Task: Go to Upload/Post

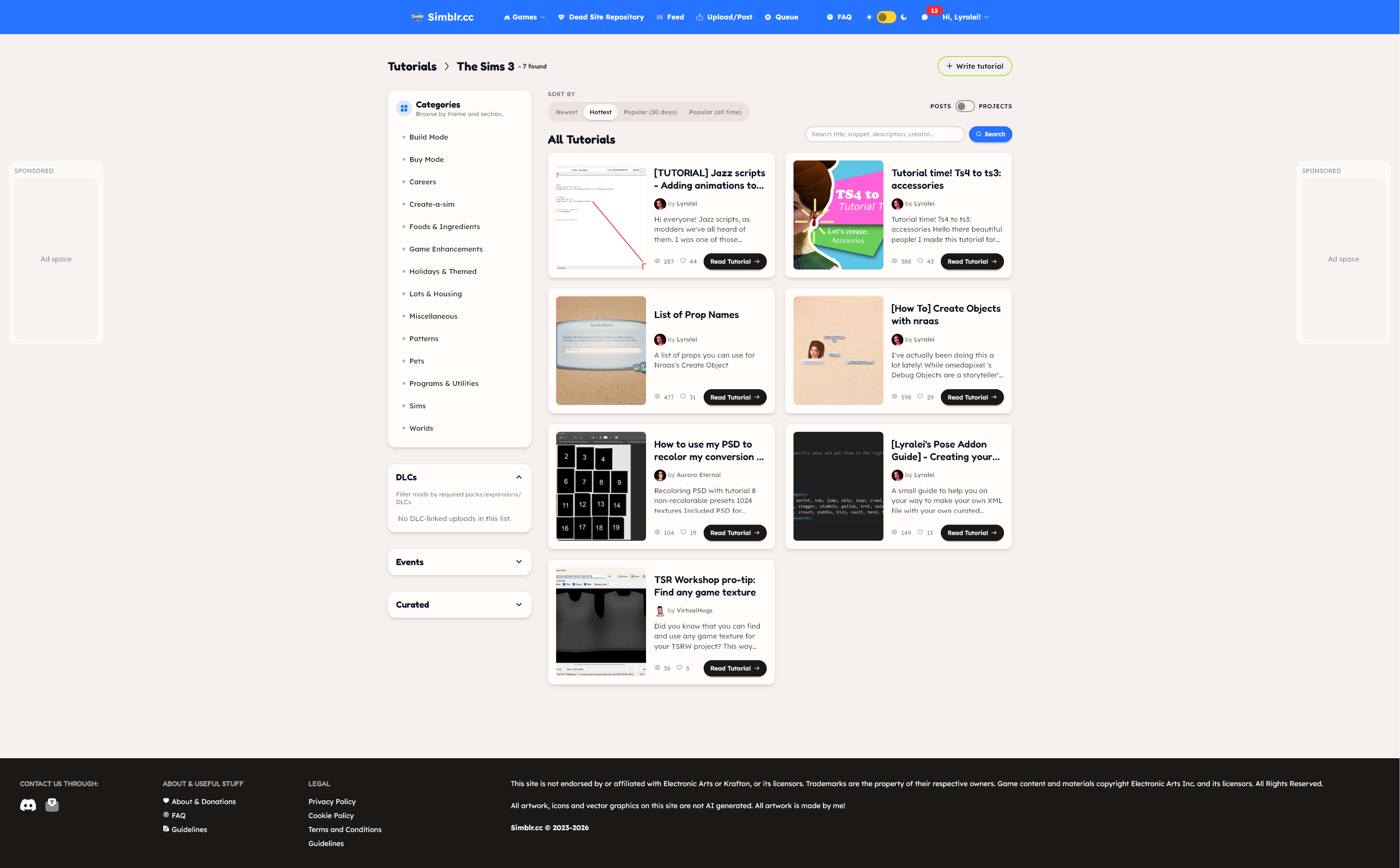Action: 724,17
